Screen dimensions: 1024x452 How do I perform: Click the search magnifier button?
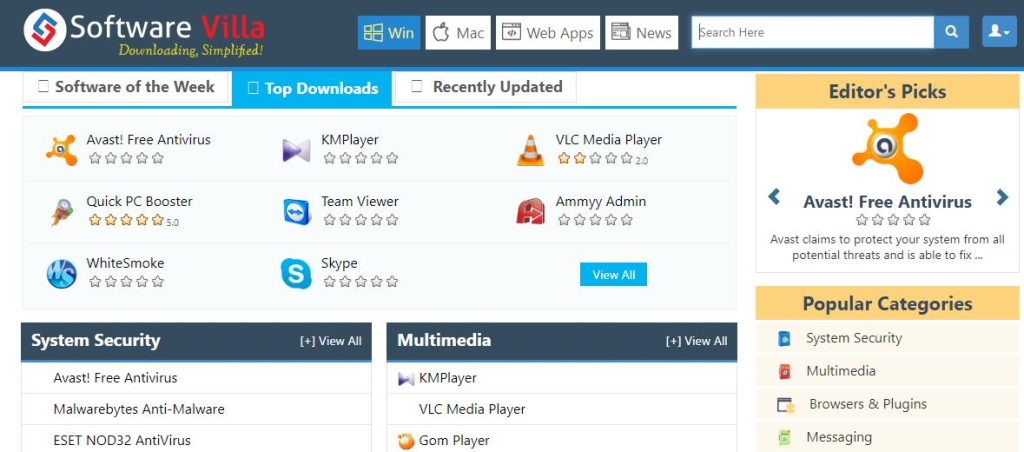(x=952, y=32)
